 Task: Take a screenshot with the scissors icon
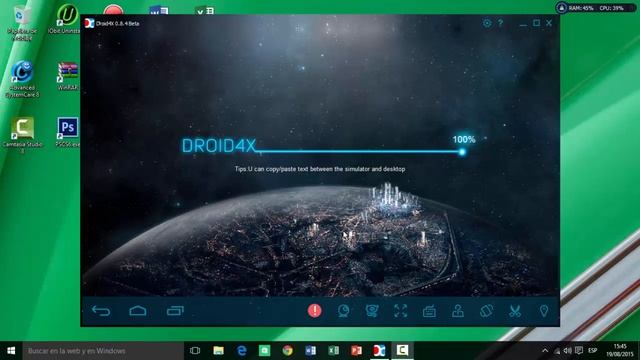point(515,311)
